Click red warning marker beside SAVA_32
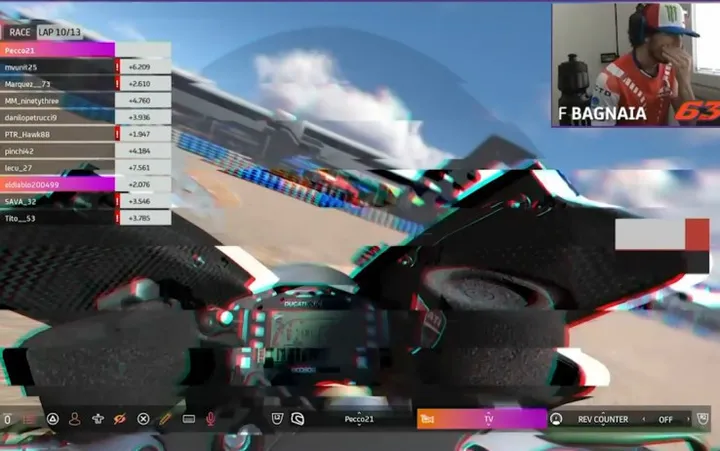Image resolution: width=720 pixels, height=451 pixels. click(118, 201)
